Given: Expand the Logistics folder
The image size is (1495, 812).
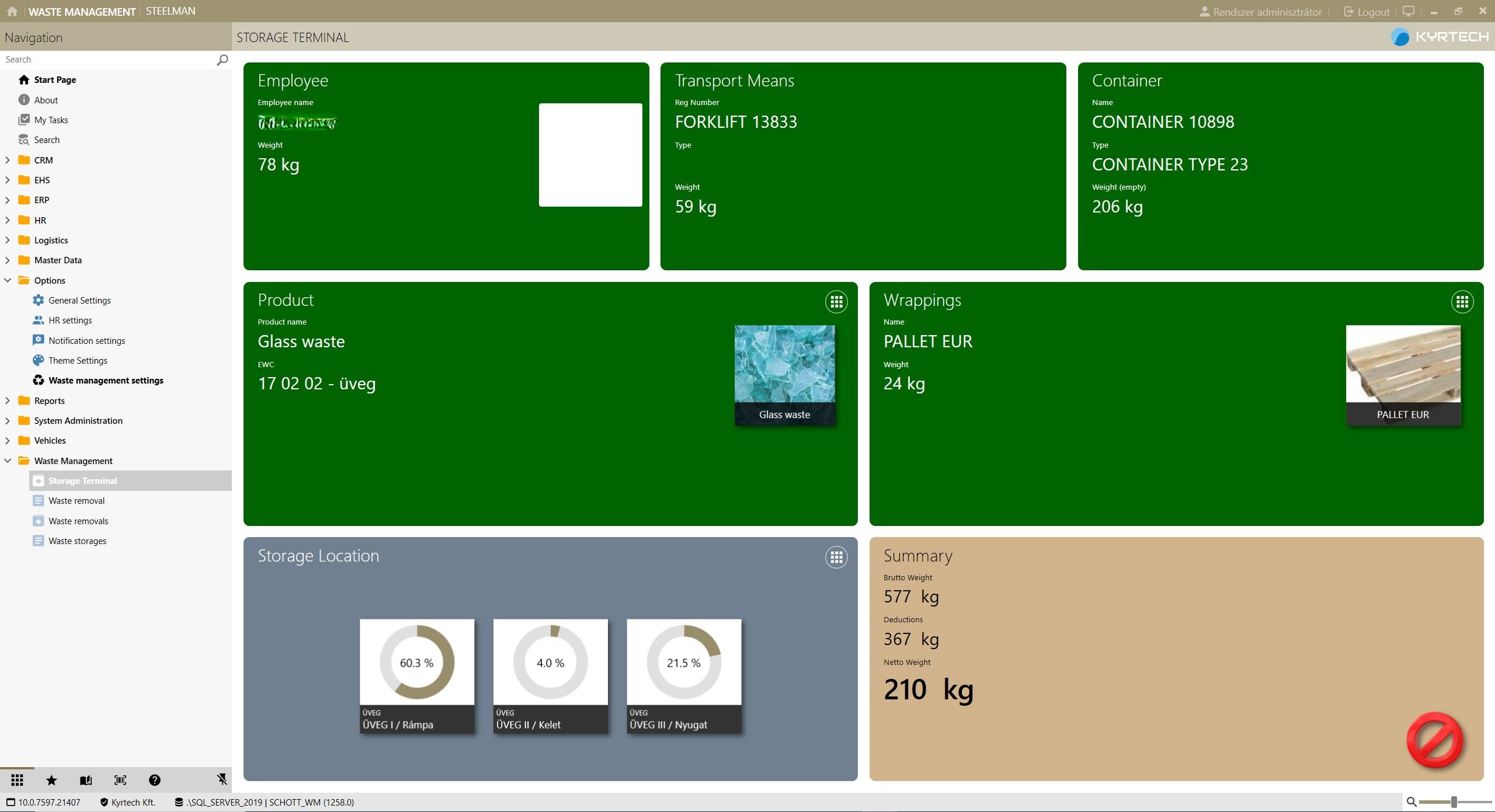Looking at the screenshot, I should coord(8,240).
